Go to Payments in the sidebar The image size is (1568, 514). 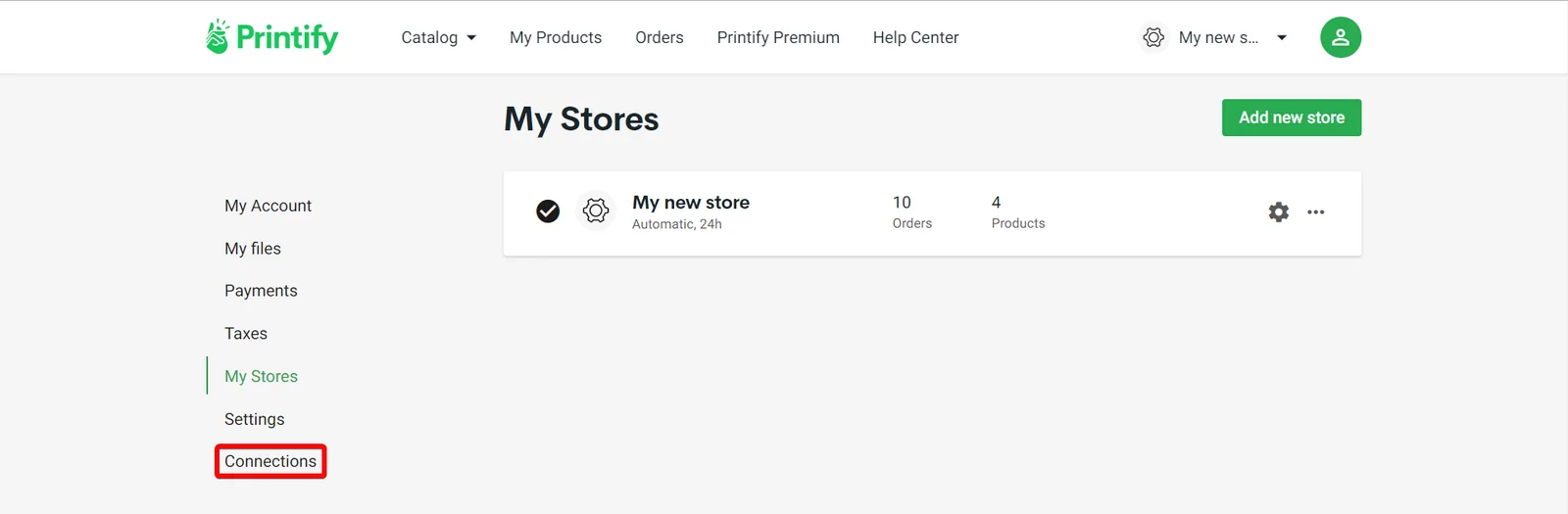click(x=261, y=291)
